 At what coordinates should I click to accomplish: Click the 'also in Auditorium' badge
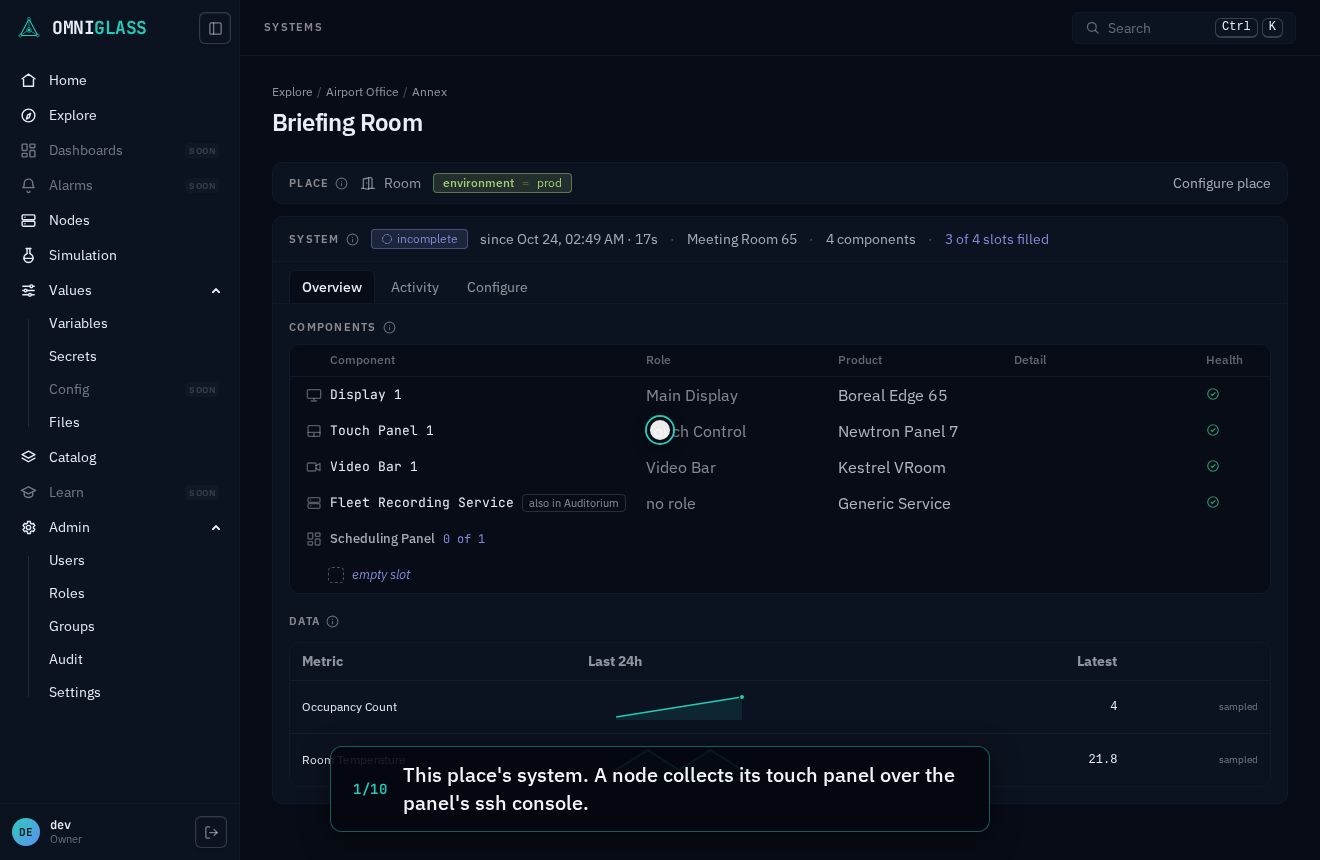click(x=574, y=503)
